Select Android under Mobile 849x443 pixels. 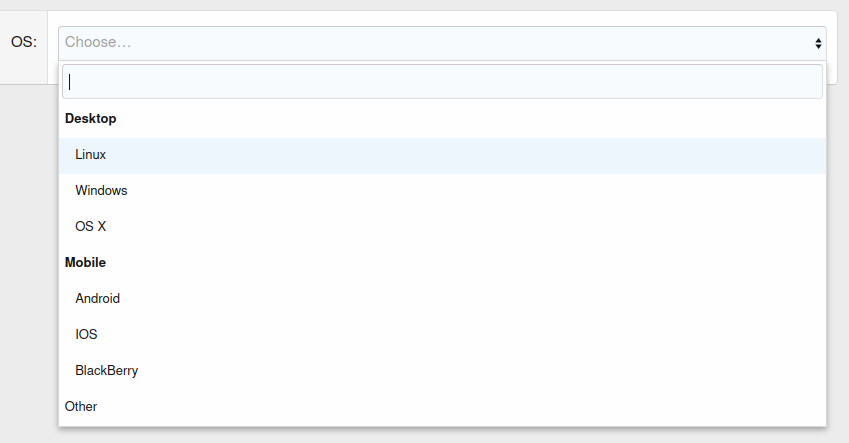(x=97, y=299)
